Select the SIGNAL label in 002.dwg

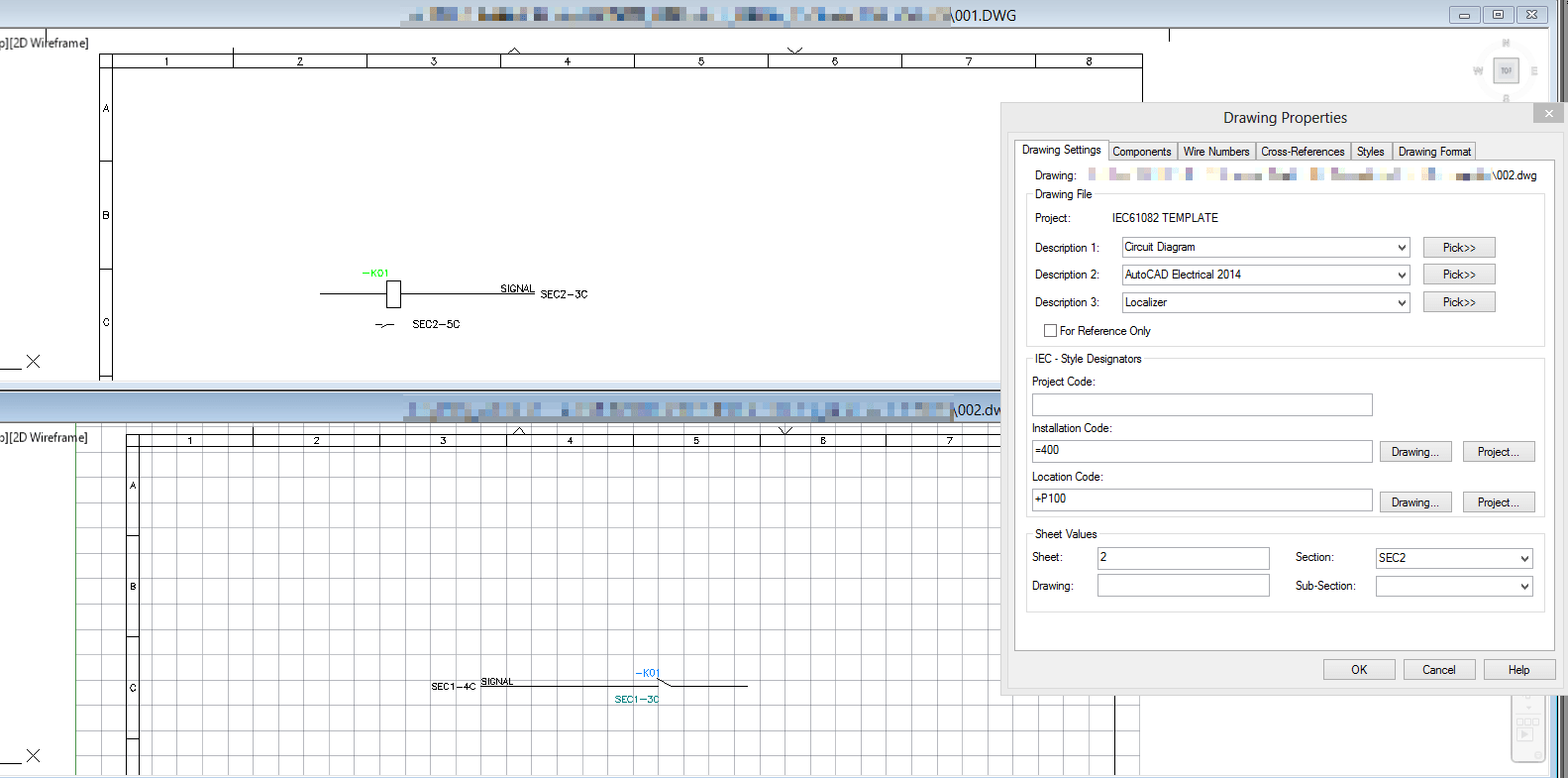497,682
